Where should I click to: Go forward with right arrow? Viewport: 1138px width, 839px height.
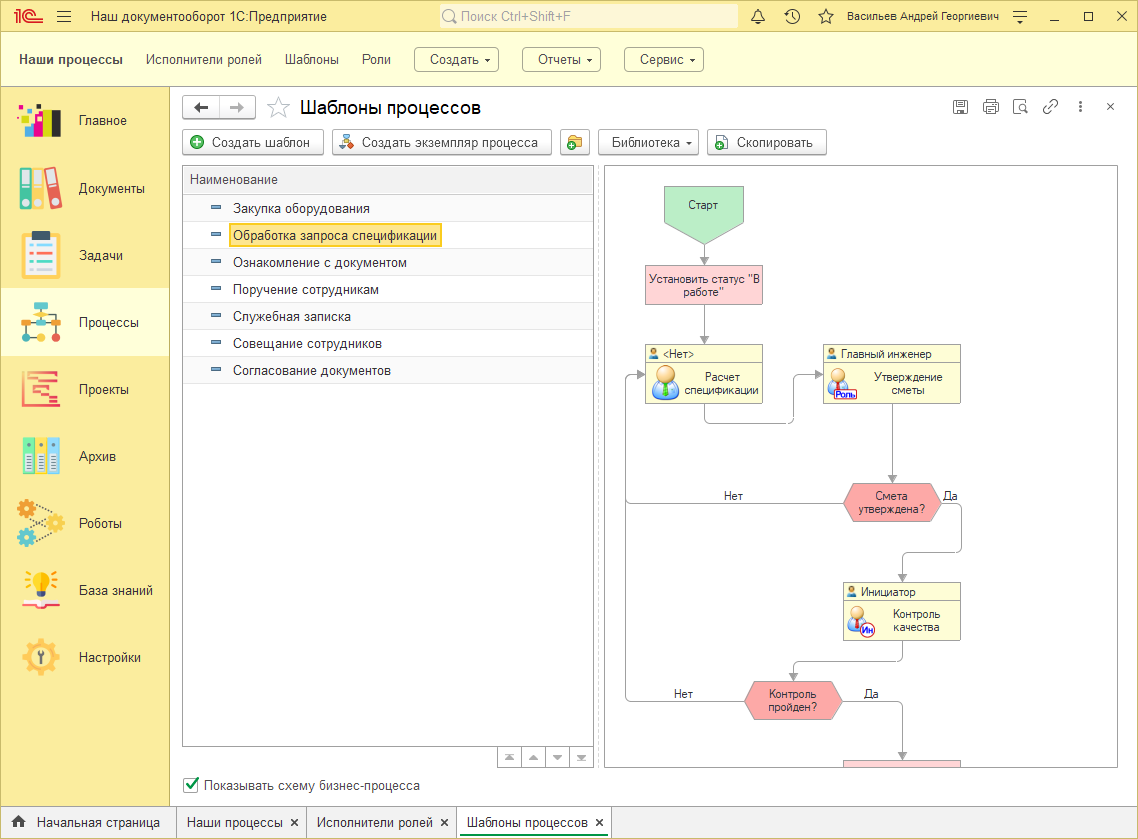click(x=237, y=107)
